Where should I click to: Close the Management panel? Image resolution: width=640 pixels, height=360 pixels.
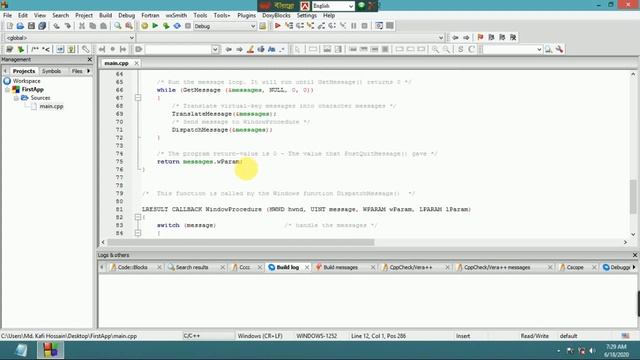coord(90,60)
